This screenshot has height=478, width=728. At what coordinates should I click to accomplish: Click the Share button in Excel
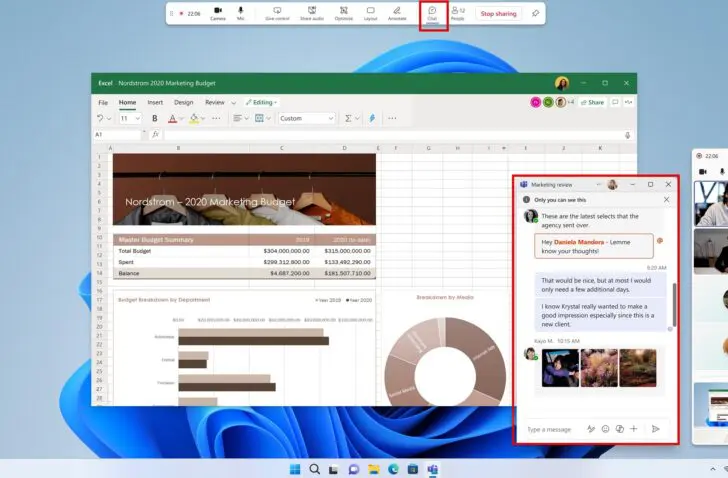pos(592,102)
